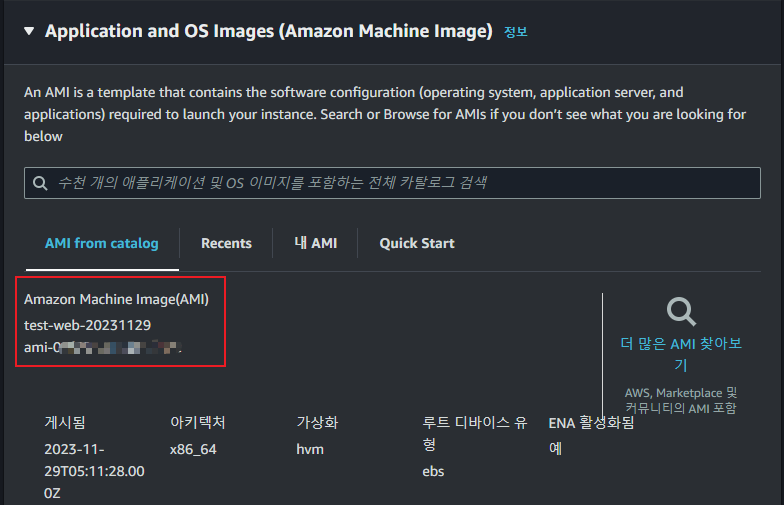Screen dimensions: 784x505
Task: Click the 게시됨 column label
Action: [x=64, y=422]
